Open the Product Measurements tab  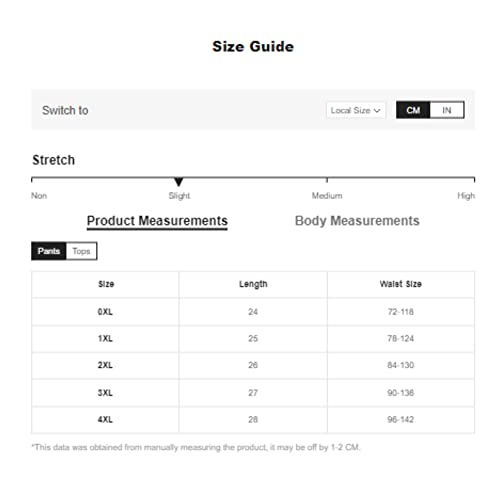pyautogui.click(x=157, y=221)
